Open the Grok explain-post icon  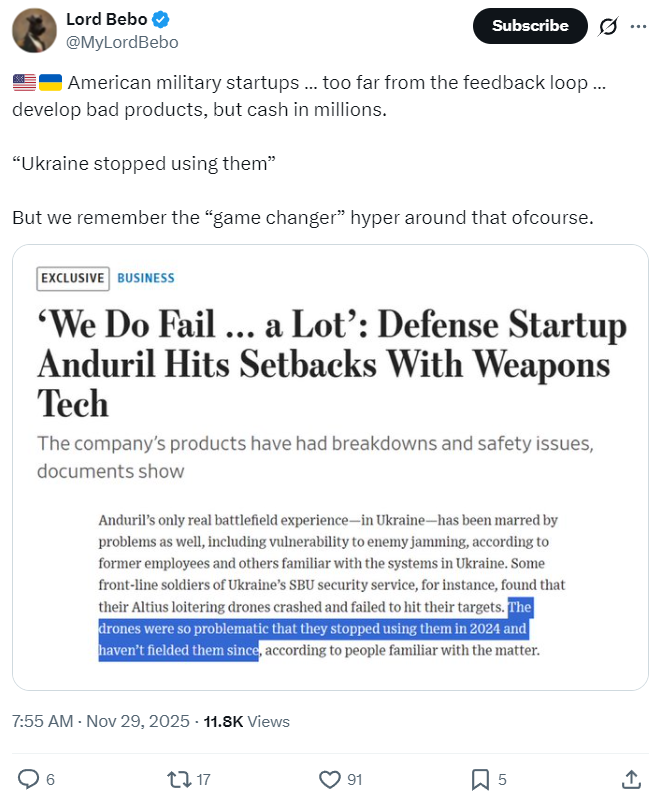[608, 26]
